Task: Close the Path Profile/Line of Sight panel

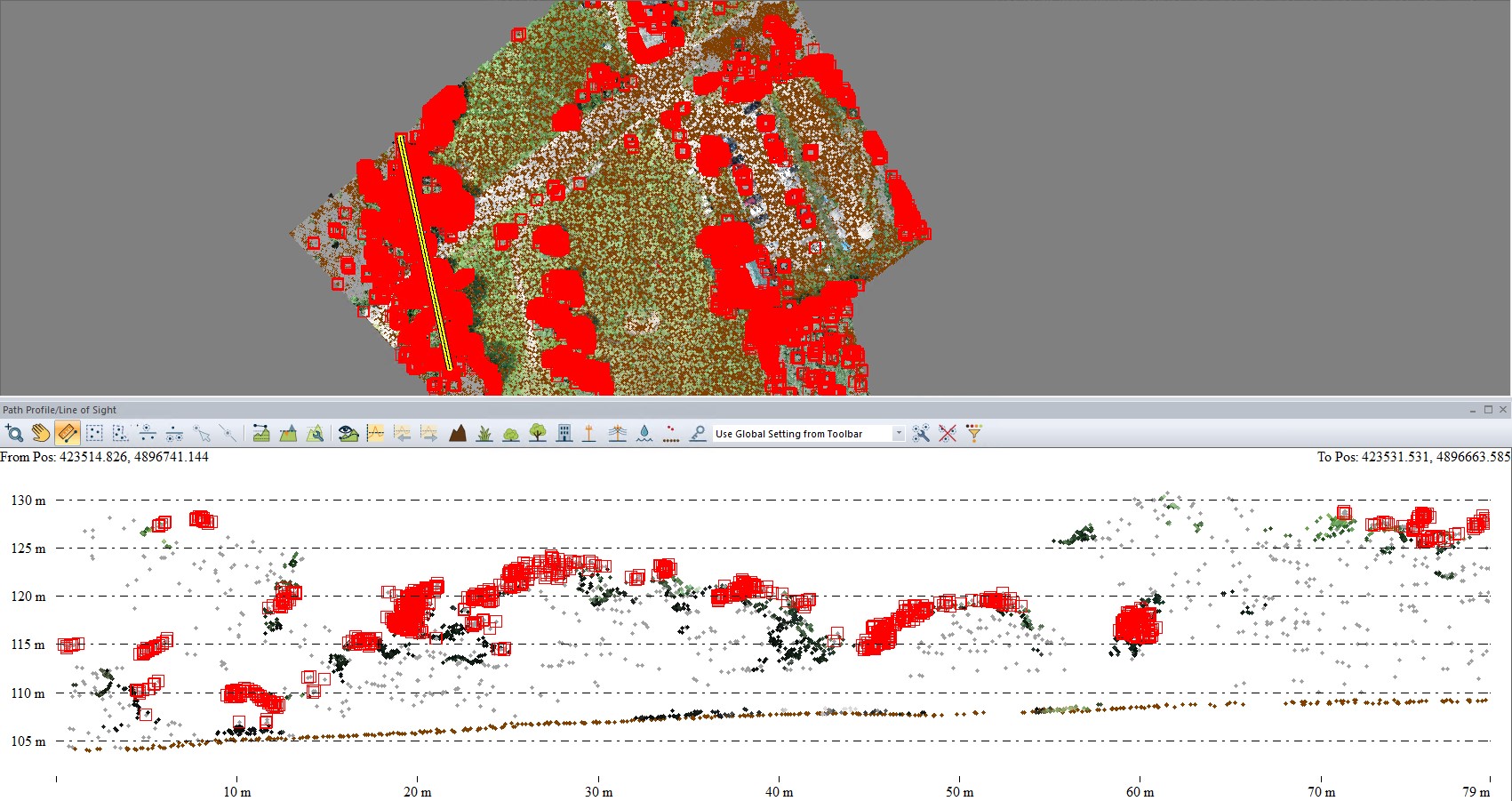Action: click(1503, 410)
